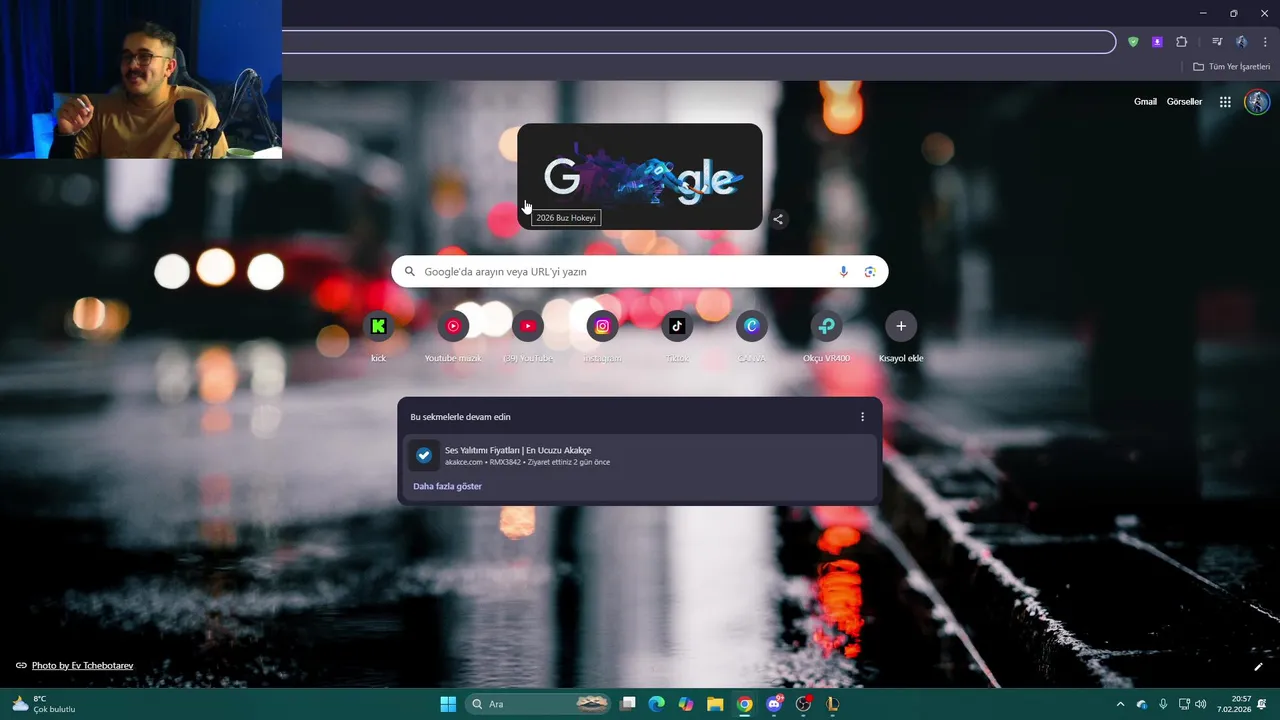Open the Chrome profile avatar in toolbar
Image resolution: width=1280 pixels, height=720 pixels.
(x=1241, y=42)
